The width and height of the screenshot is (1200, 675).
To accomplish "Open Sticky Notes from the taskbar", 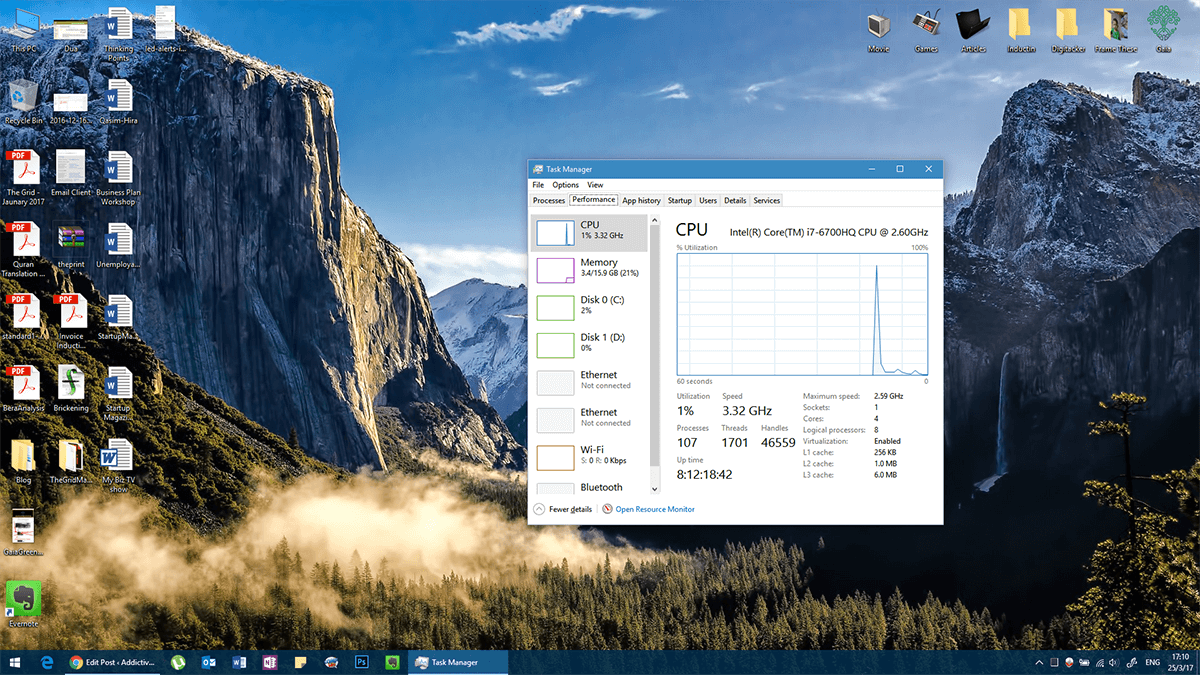I will 299,662.
